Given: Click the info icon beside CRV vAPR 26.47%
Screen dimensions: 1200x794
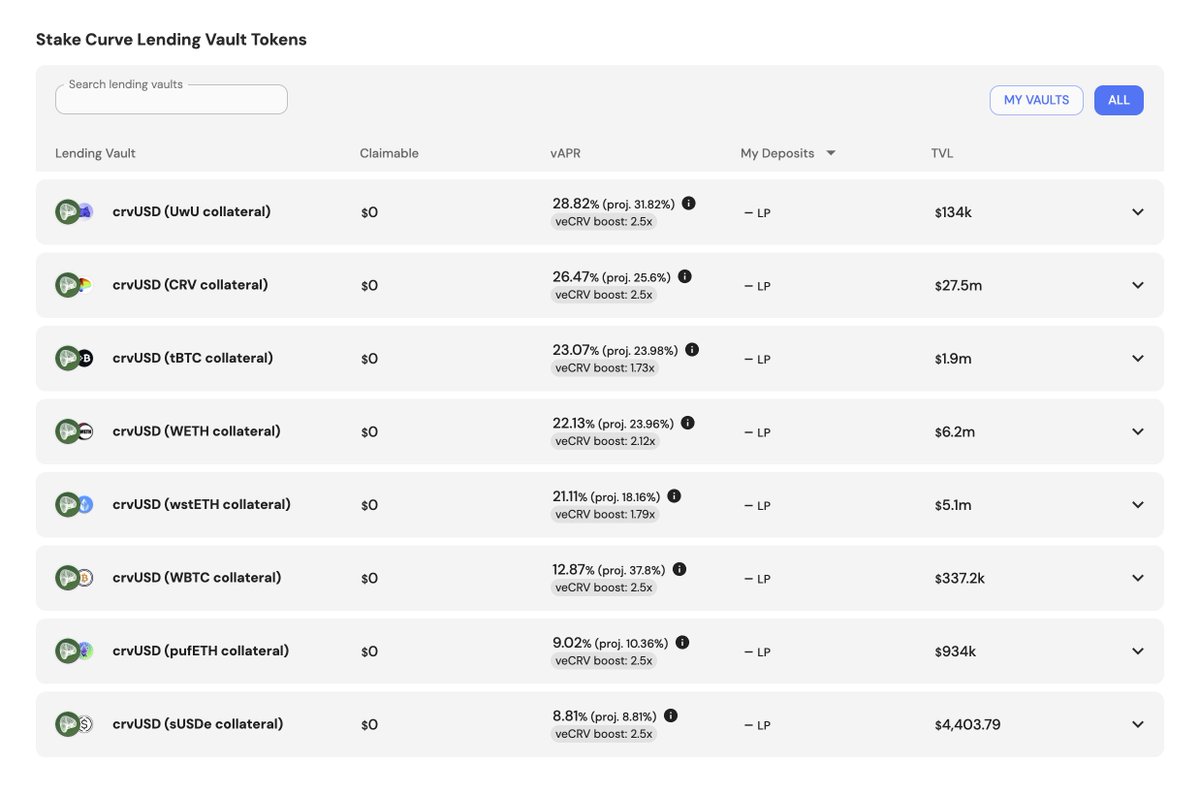Looking at the screenshot, I should pyautogui.click(x=685, y=276).
